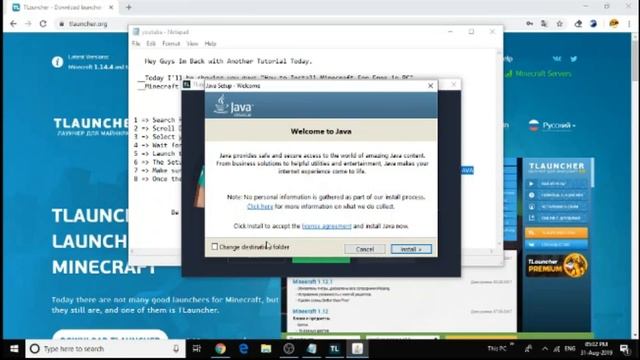640x360 pixels.
Task: Click the Twitter icon on TLauncher site
Action: point(573,59)
